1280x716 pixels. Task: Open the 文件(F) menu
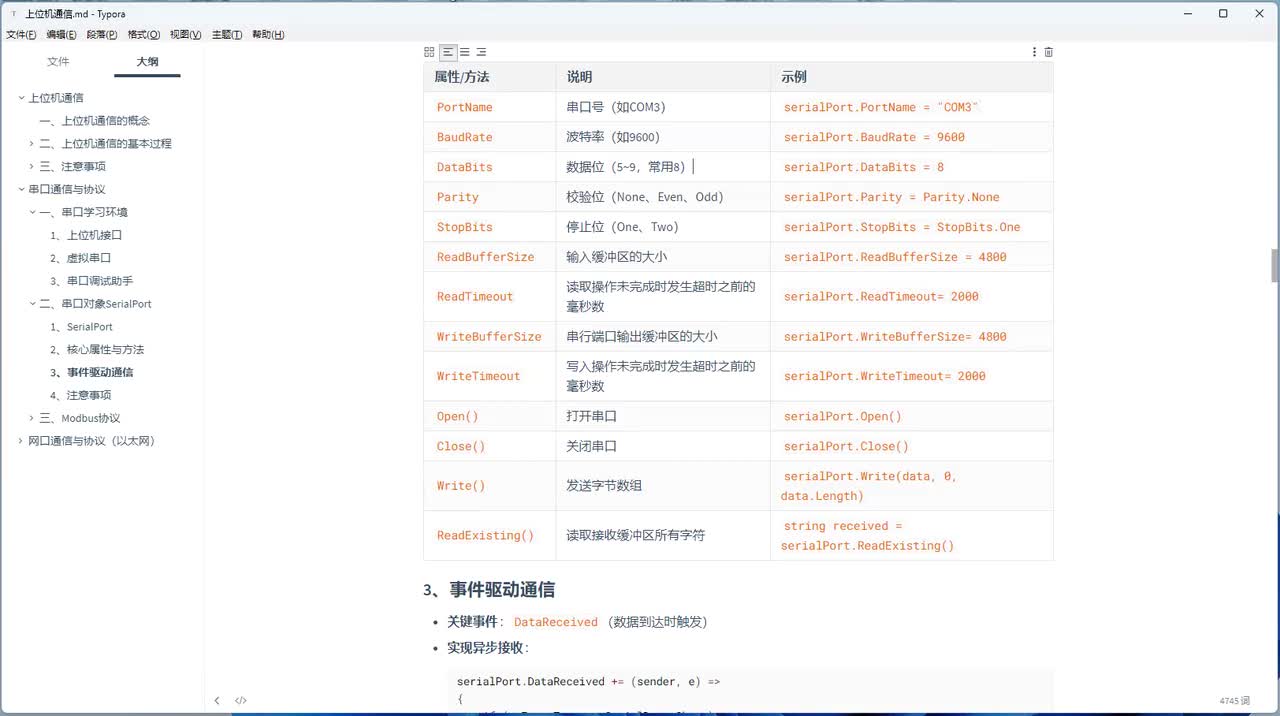(21, 35)
